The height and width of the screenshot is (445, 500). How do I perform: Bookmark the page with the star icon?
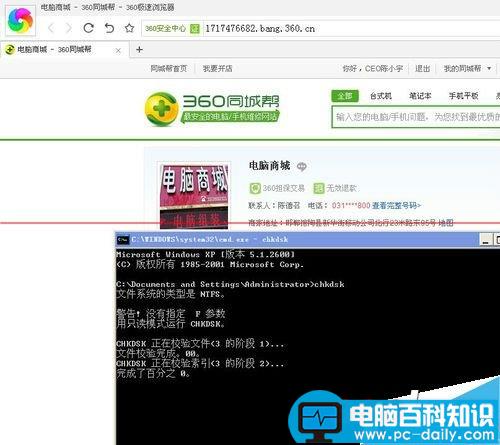coord(129,28)
